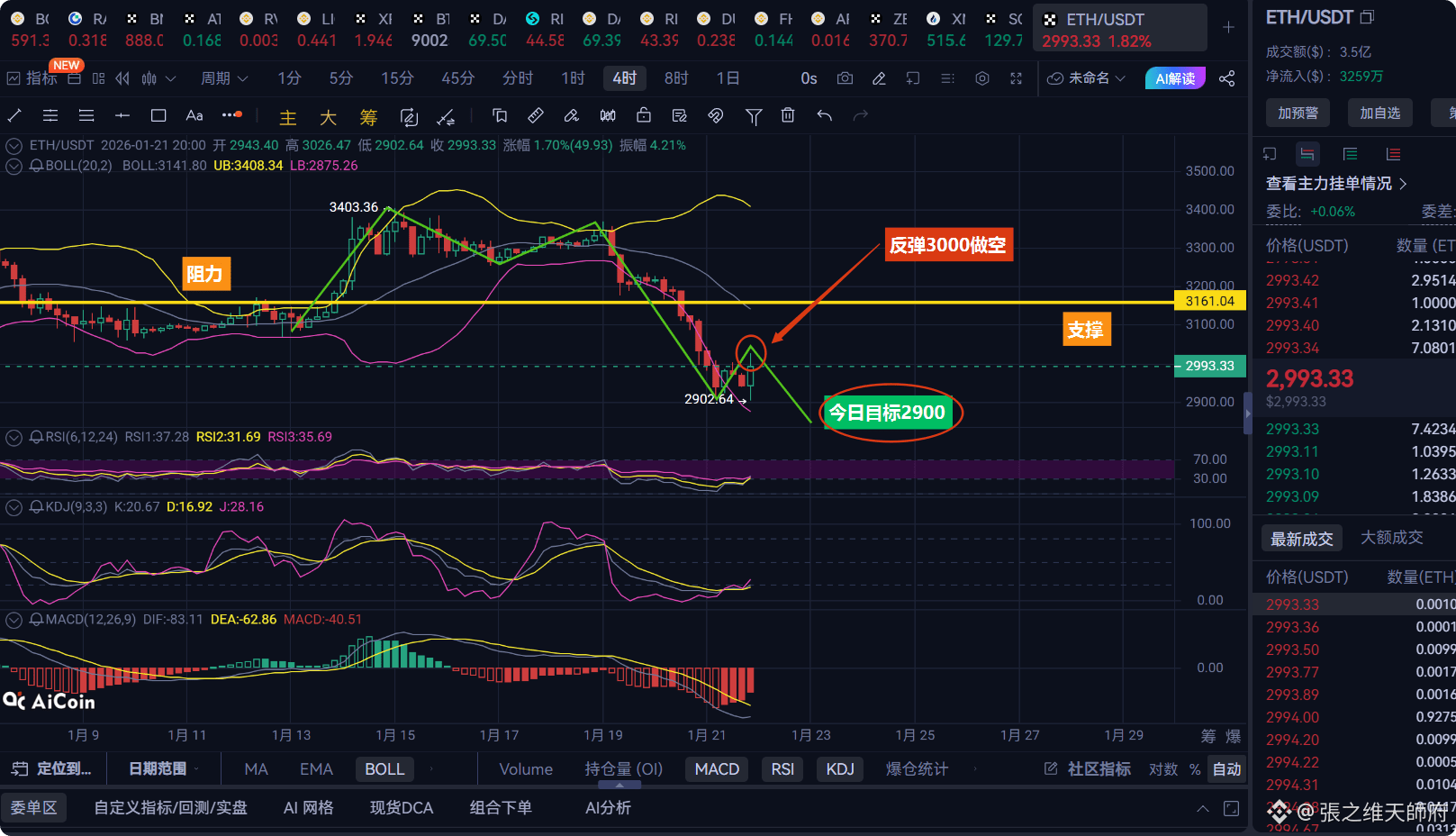Toggle KDJ indicator panel

[x=840, y=769]
